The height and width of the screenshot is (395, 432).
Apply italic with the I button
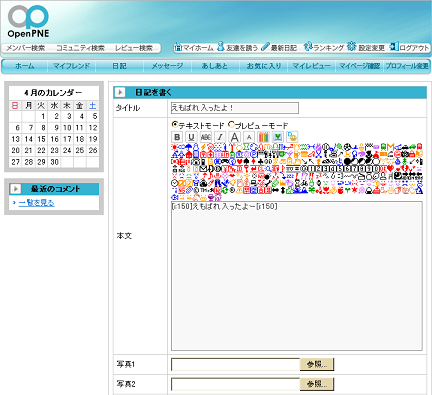(220, 137)
